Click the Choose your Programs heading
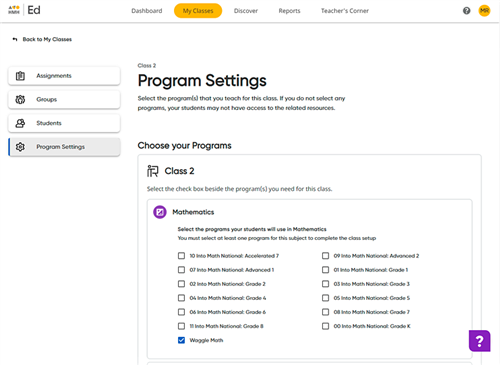 (184, 146)
